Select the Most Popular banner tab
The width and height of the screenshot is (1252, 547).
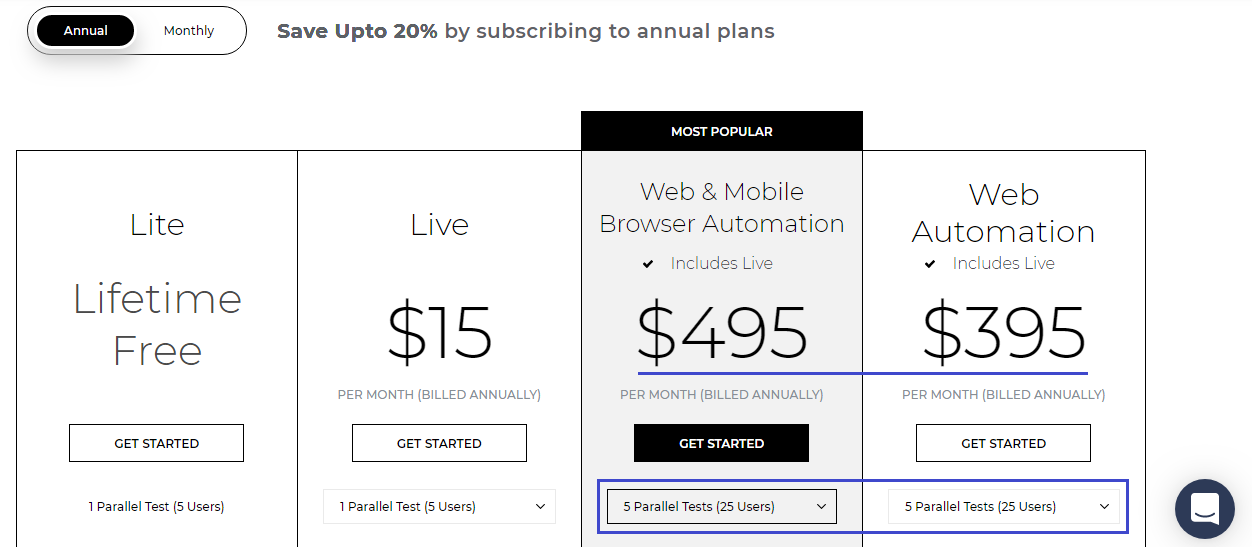tap(721, 131)
